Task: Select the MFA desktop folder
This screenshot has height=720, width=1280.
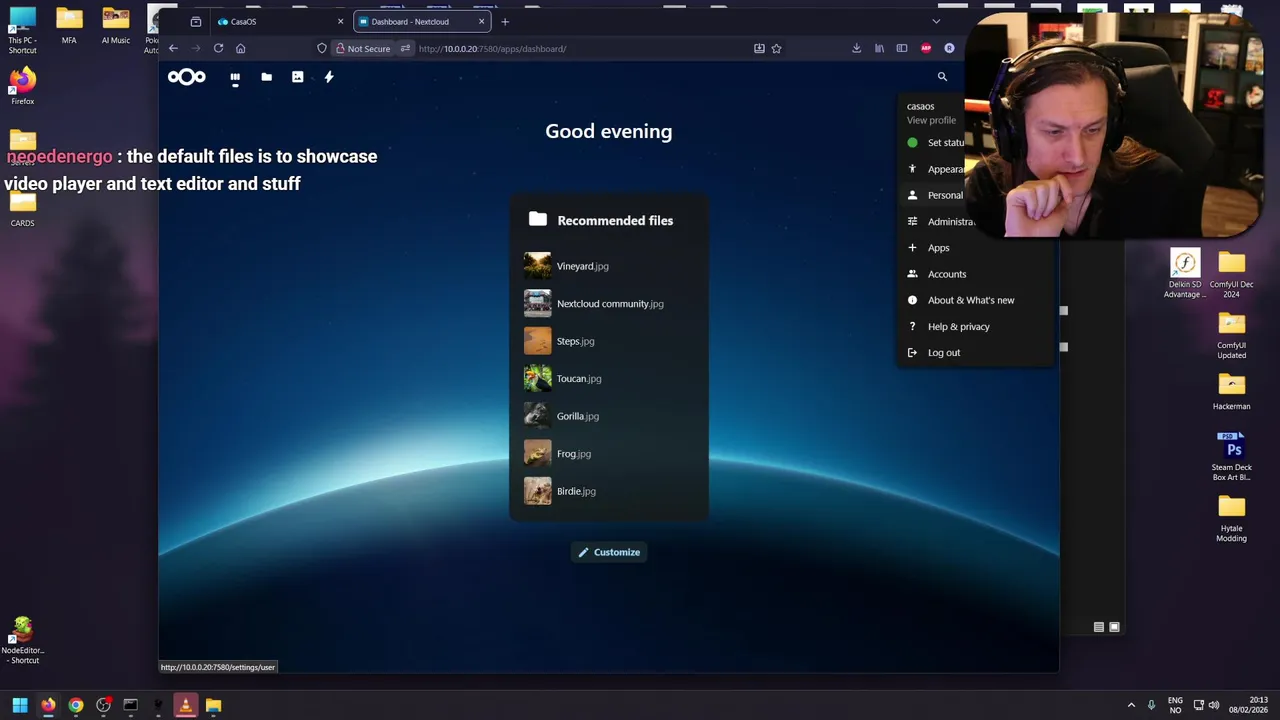Action: coord(69,27)
